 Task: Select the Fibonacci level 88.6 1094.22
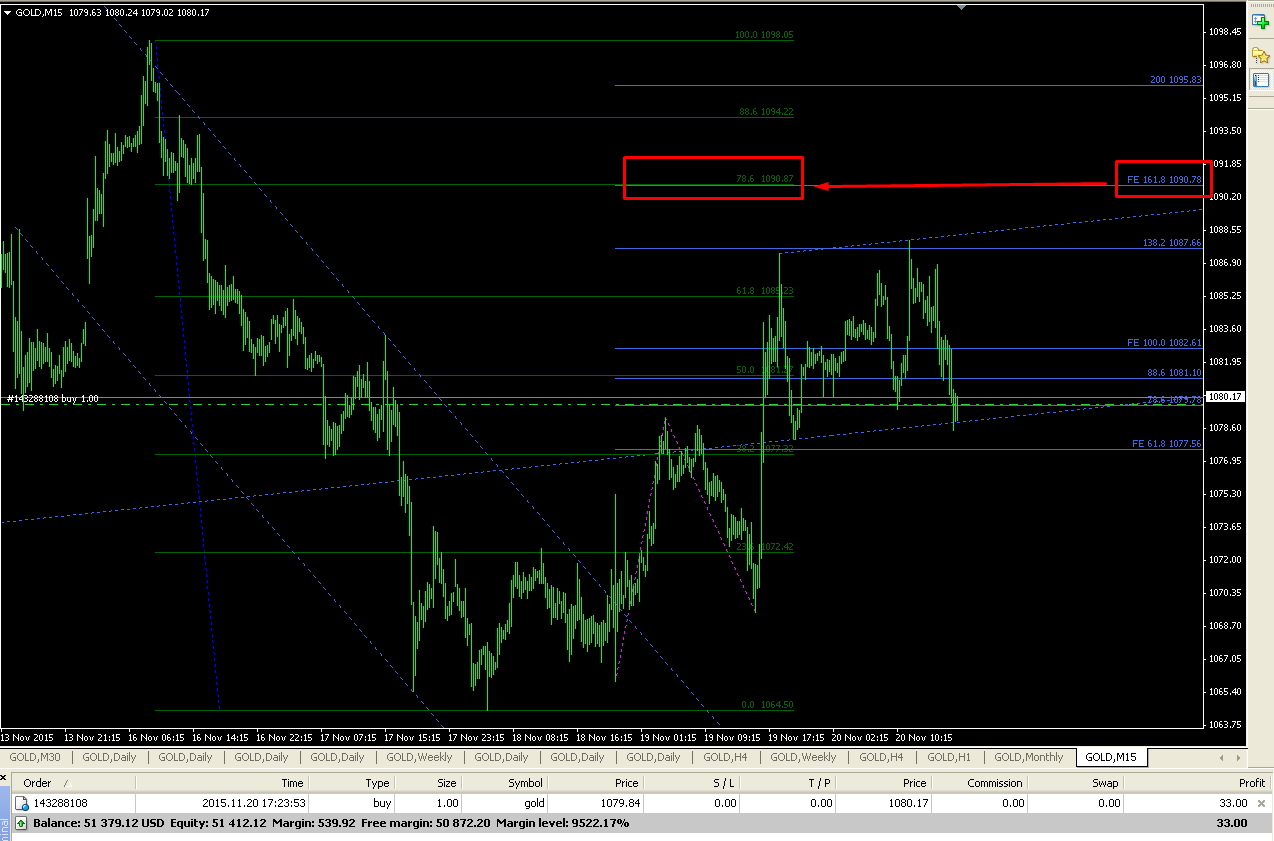tap(766, 112)
